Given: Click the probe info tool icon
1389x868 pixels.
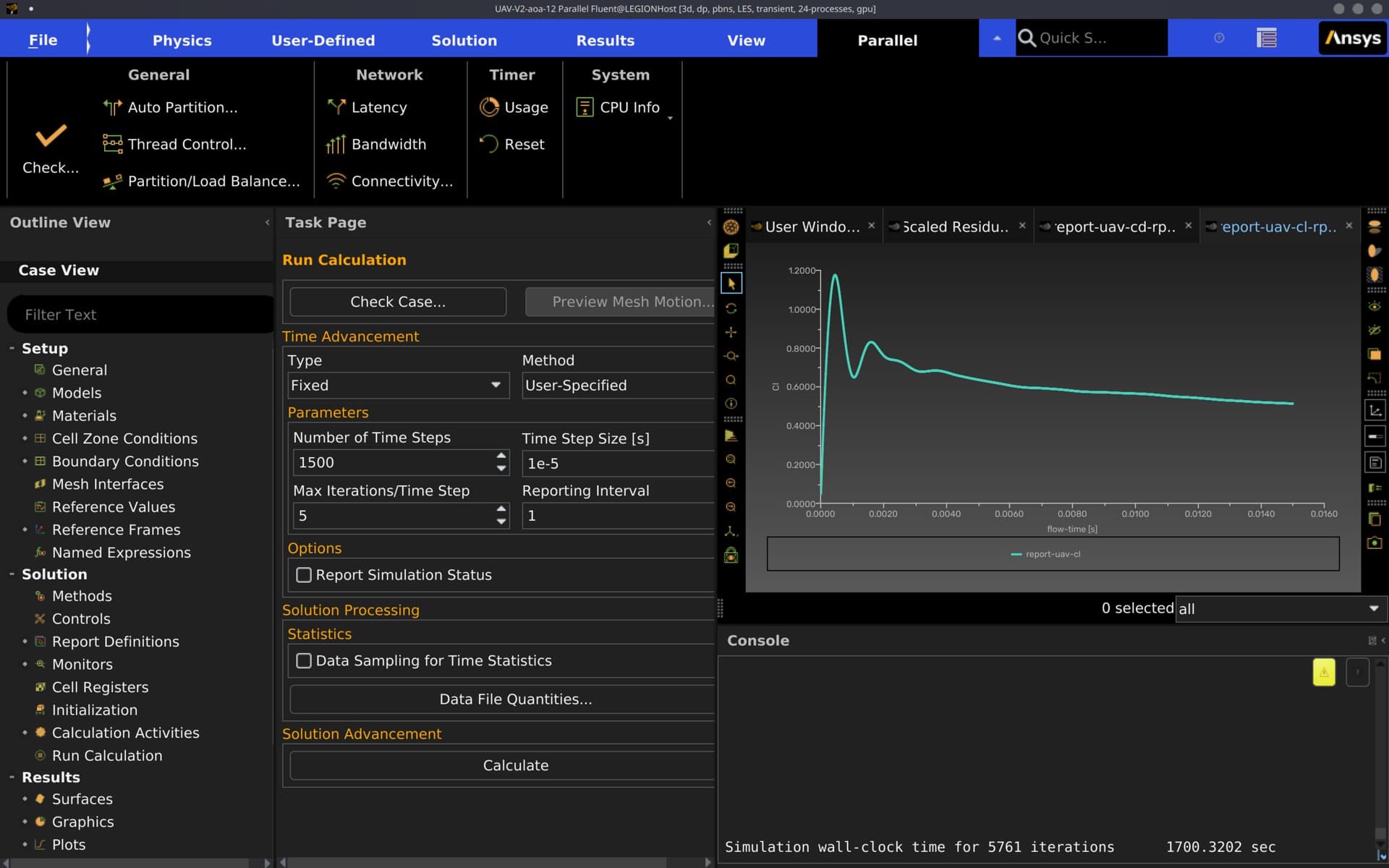Looking at the screenshot, I should [731, 404].
